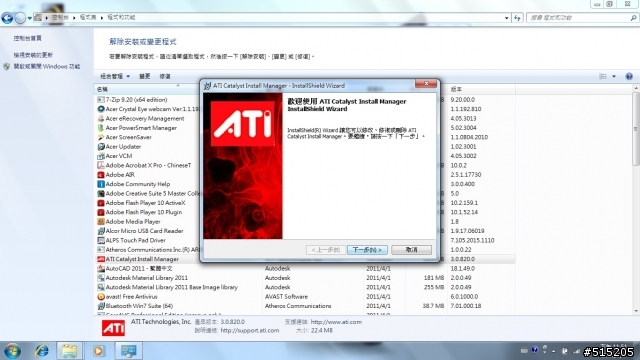Click the 255 MB size cell
Viewport: 640px width, 360px height.
point(434,287)
